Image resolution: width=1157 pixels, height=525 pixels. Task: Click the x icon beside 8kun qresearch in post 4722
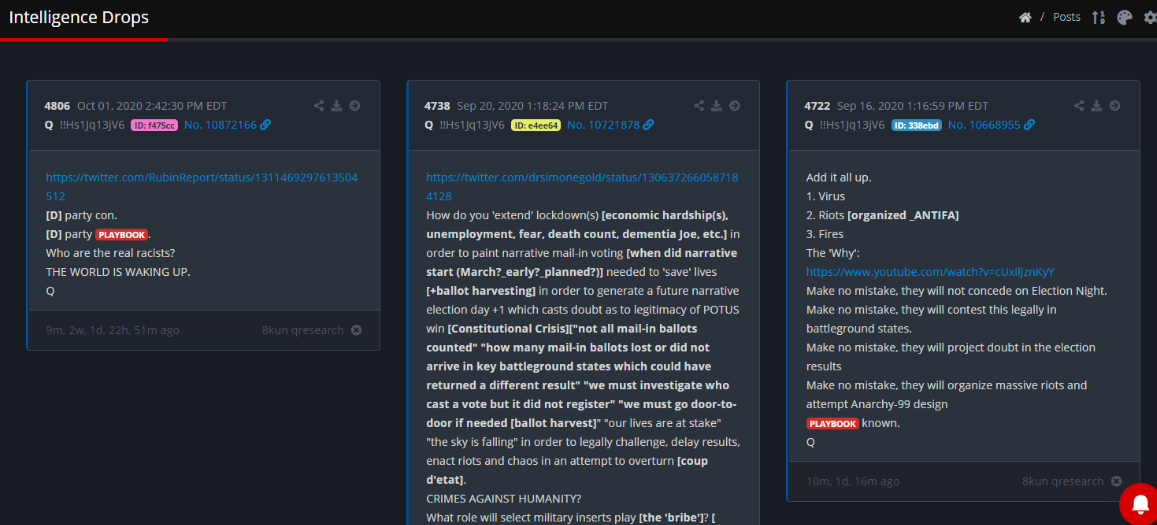pos(1116,481)
